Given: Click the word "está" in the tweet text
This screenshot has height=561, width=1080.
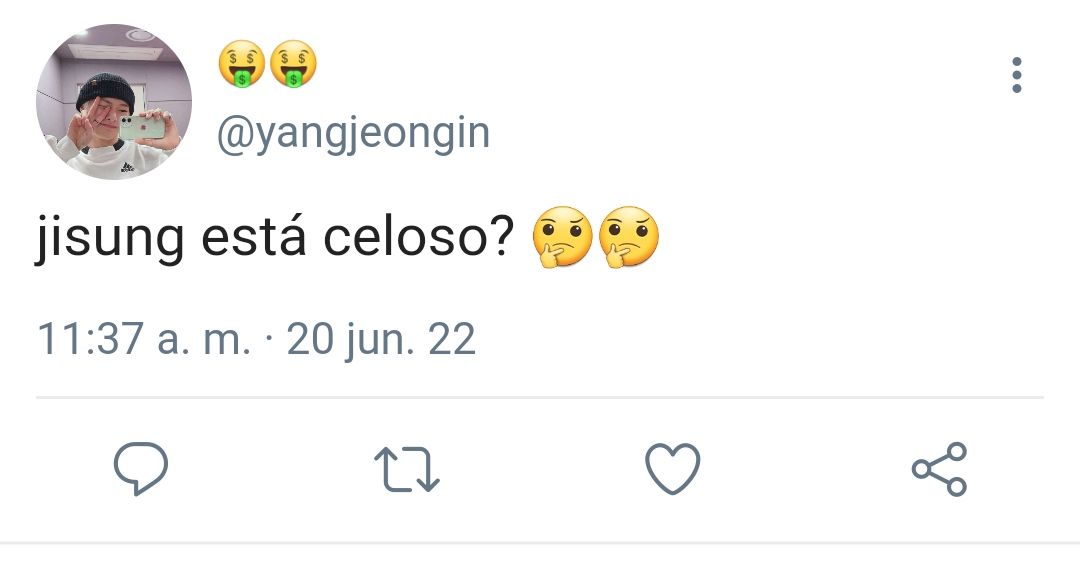Looking at the screenshot, I should pyautogui.click(x=253, y=237).
